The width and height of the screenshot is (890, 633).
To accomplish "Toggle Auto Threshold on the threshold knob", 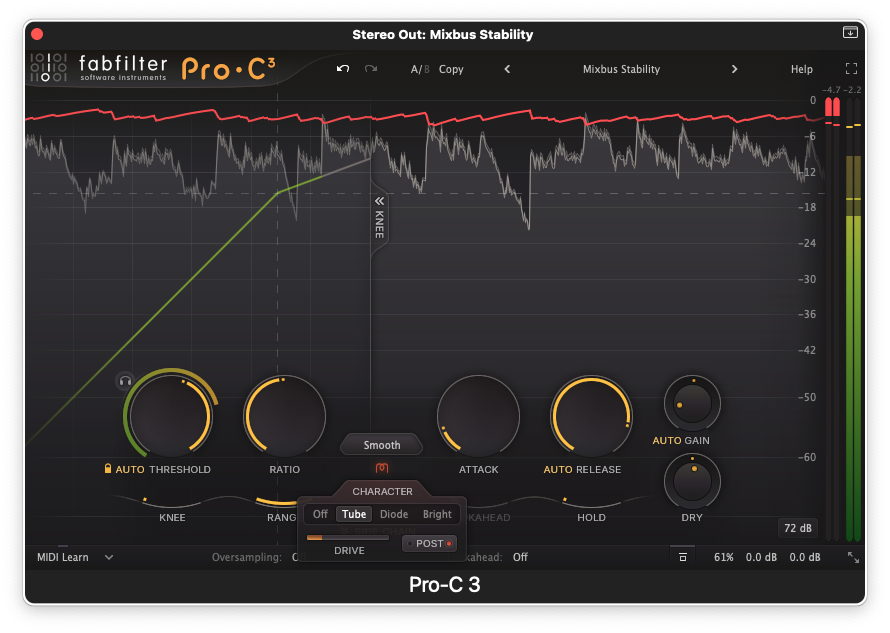I will coord(130,469).
